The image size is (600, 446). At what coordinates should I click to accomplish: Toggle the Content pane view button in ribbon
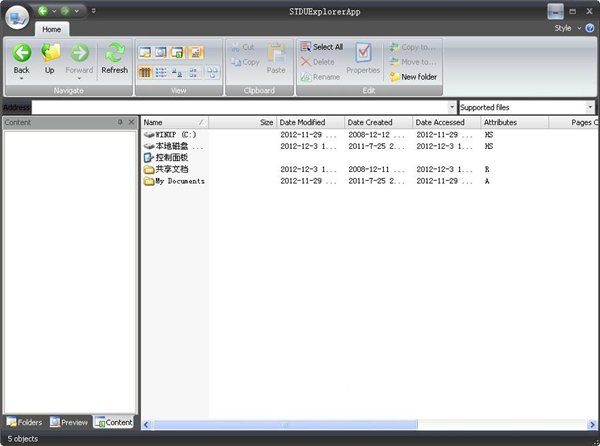pos(178,52)
